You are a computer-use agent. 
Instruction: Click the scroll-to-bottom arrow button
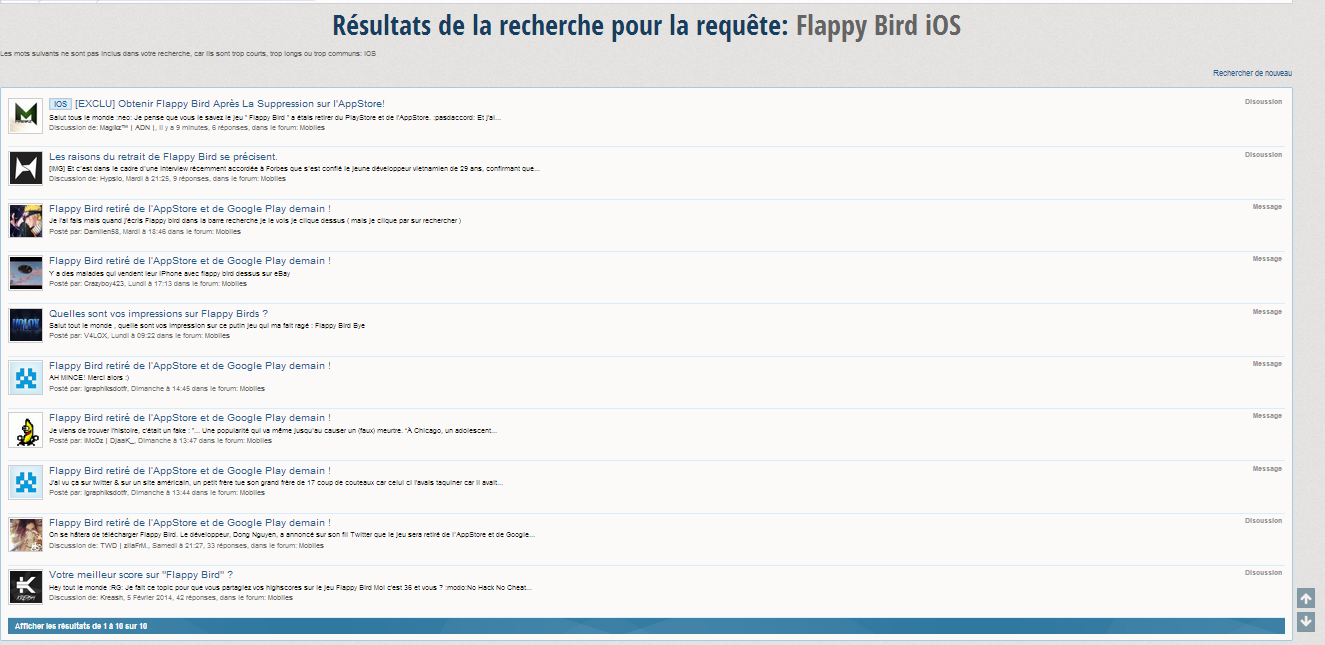pos(1305,622)
